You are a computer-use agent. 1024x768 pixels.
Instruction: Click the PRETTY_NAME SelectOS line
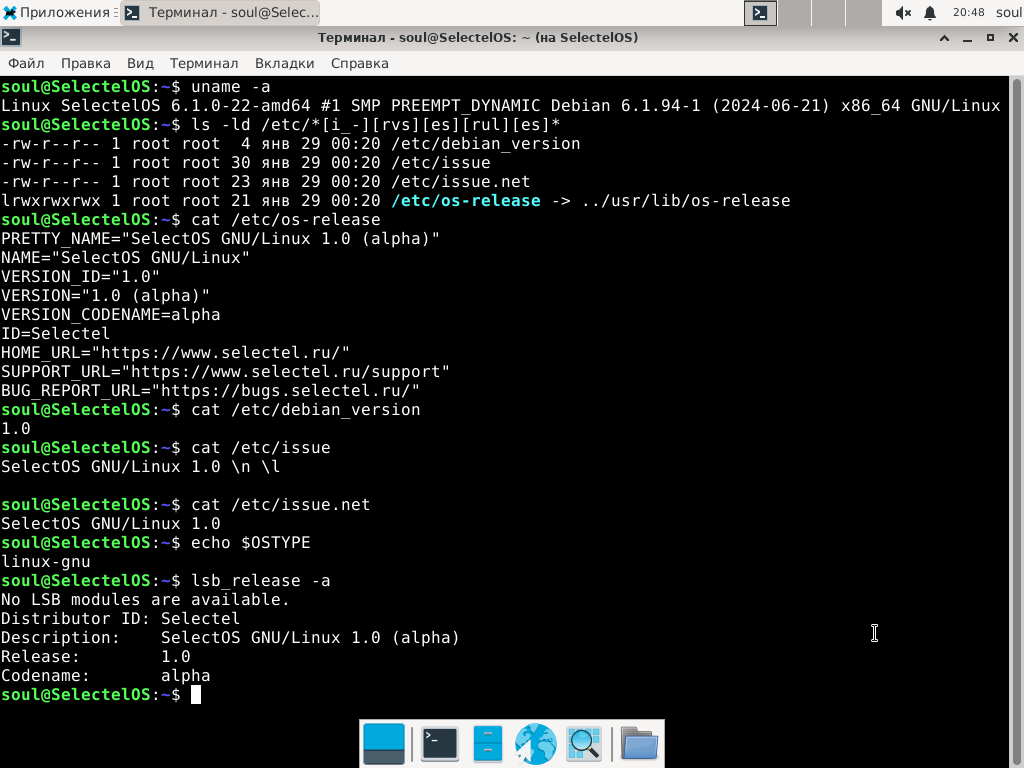220,238
